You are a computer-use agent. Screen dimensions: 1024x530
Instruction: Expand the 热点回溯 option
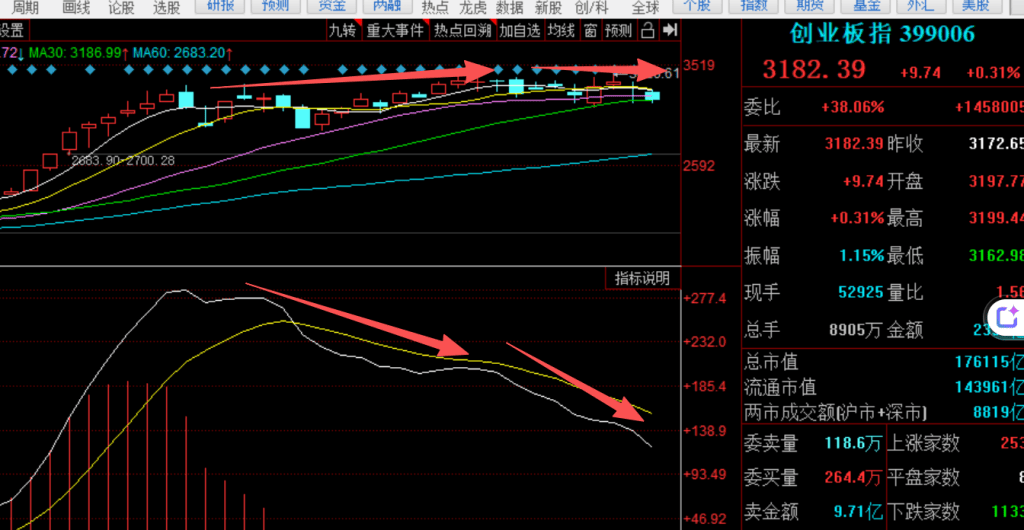[x=461, y=30]
